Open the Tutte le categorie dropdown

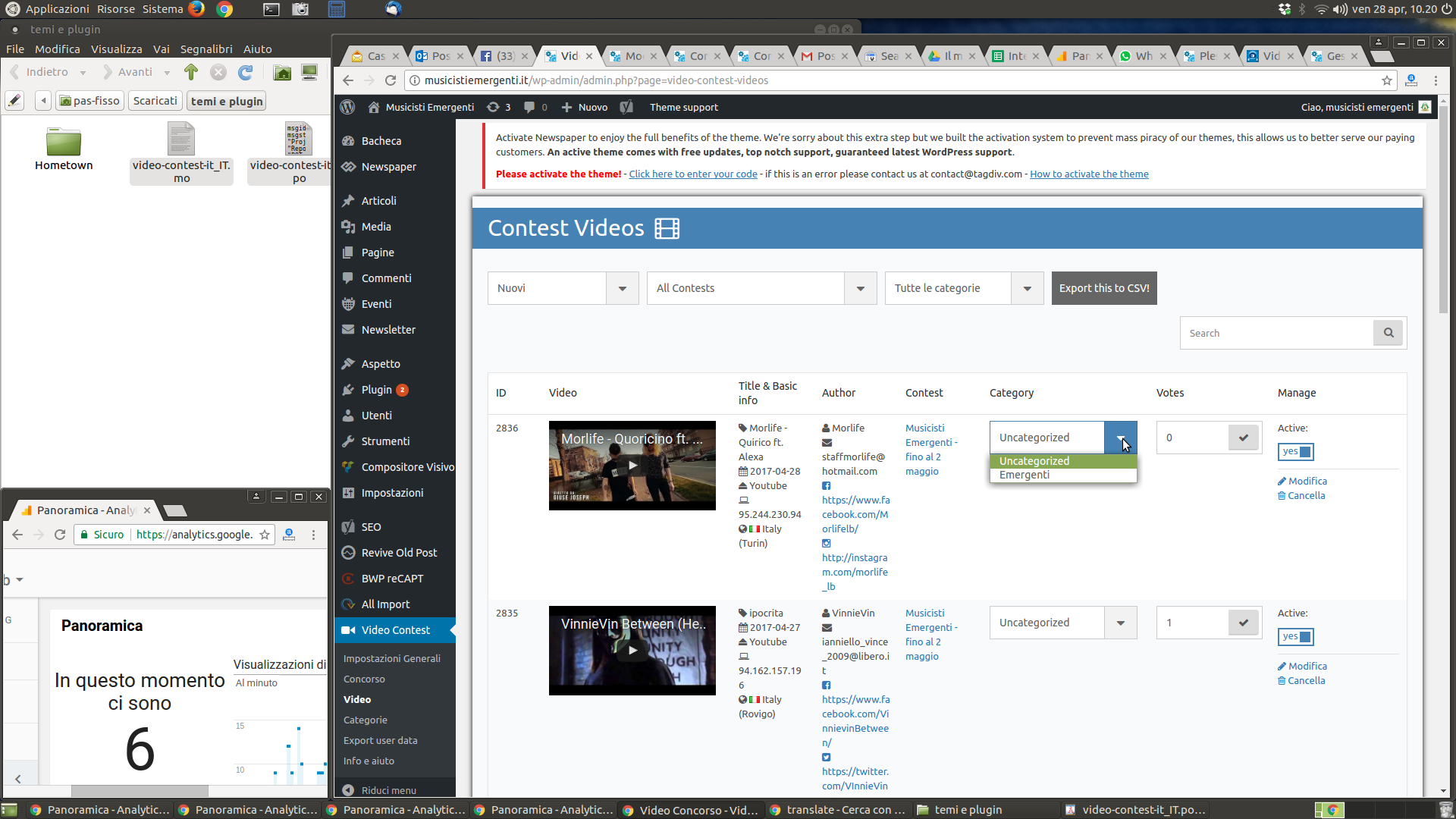[964, 288]
